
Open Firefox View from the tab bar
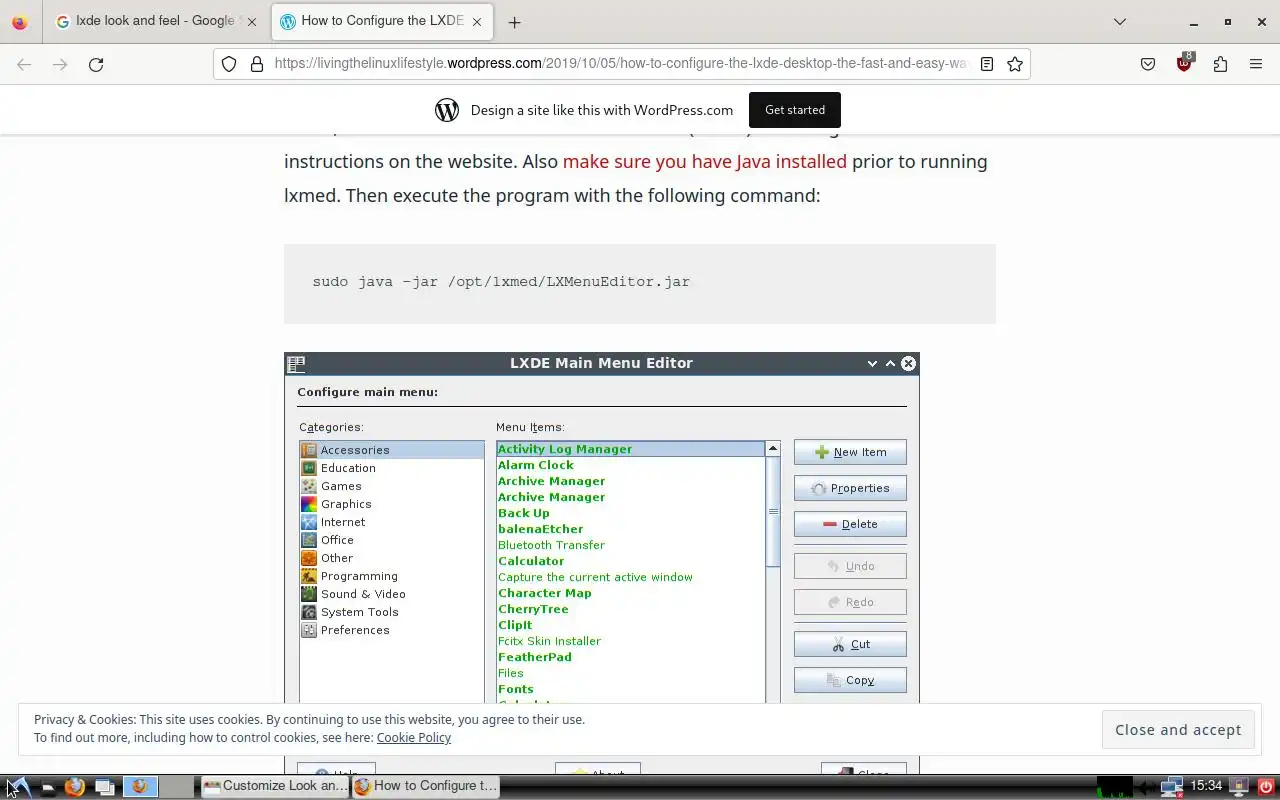(x=20, y=22)
